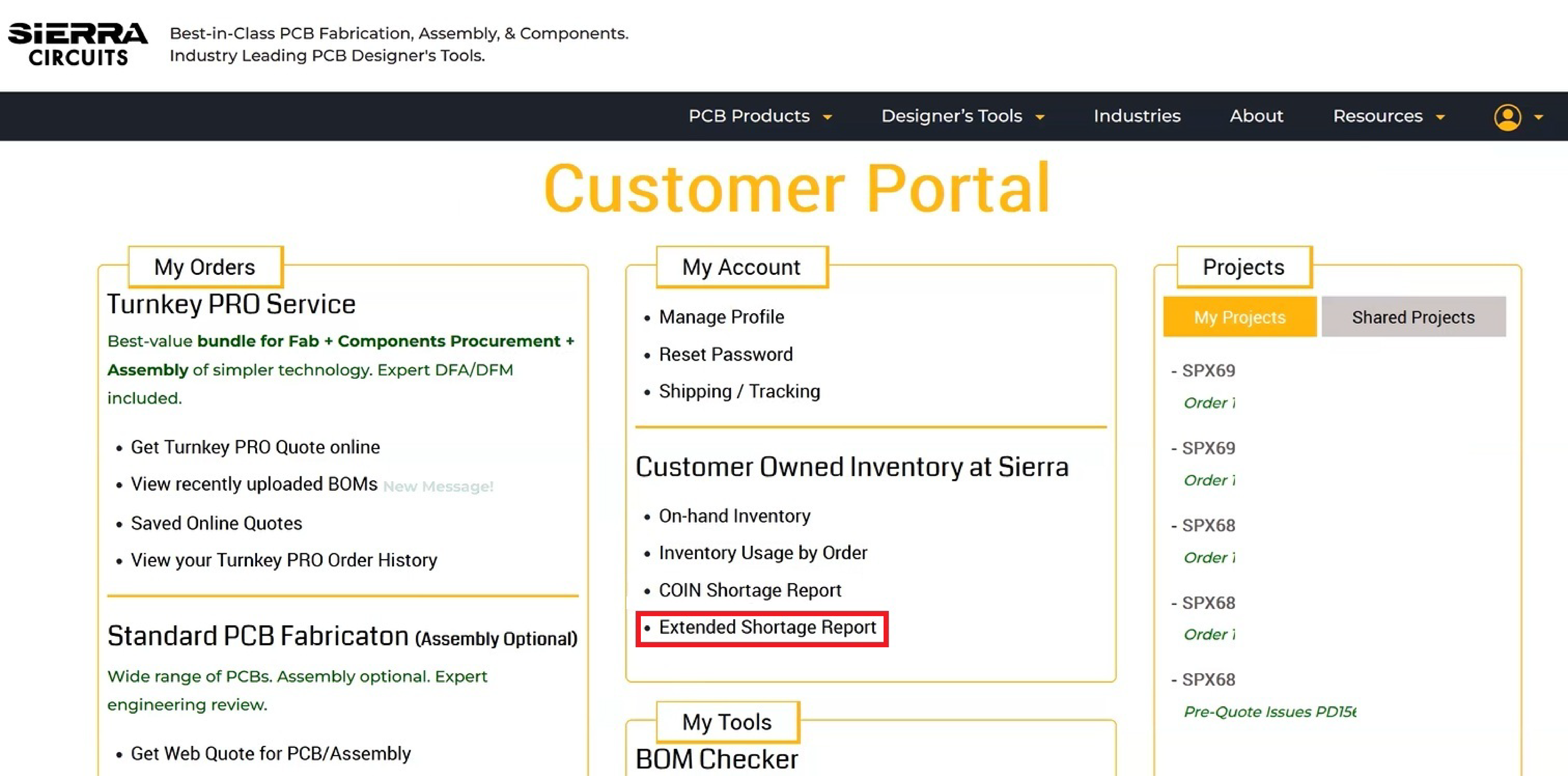Screen dimensions: 1568x776
Task: Open Shipping / Tracking
Action: [739, 391]
